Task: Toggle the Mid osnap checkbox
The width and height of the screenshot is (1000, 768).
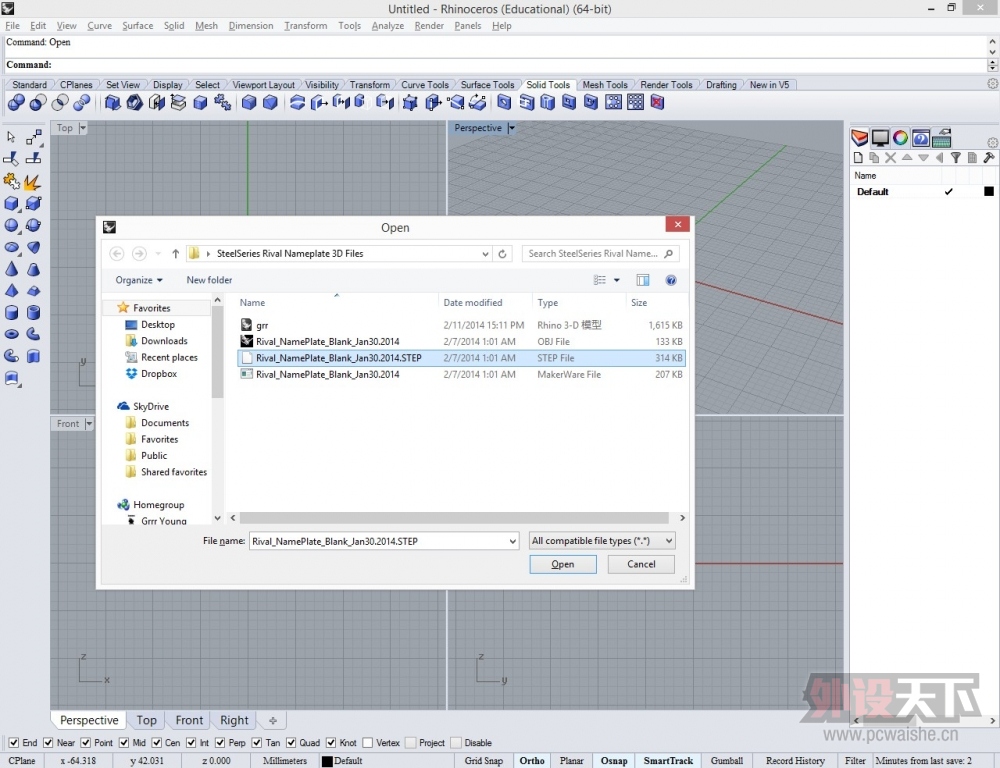Action: click(124, 742)
